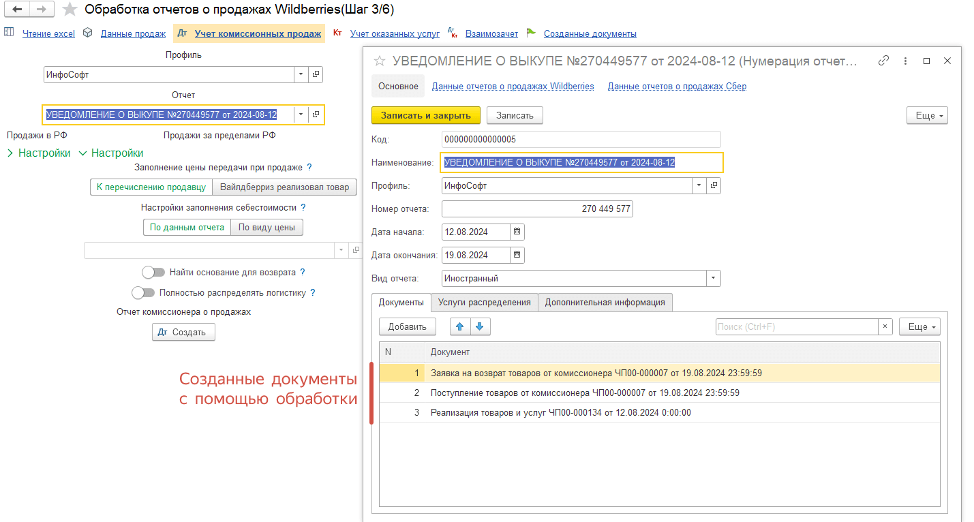Select По виду цены cost option

click(x=267, y=227)
